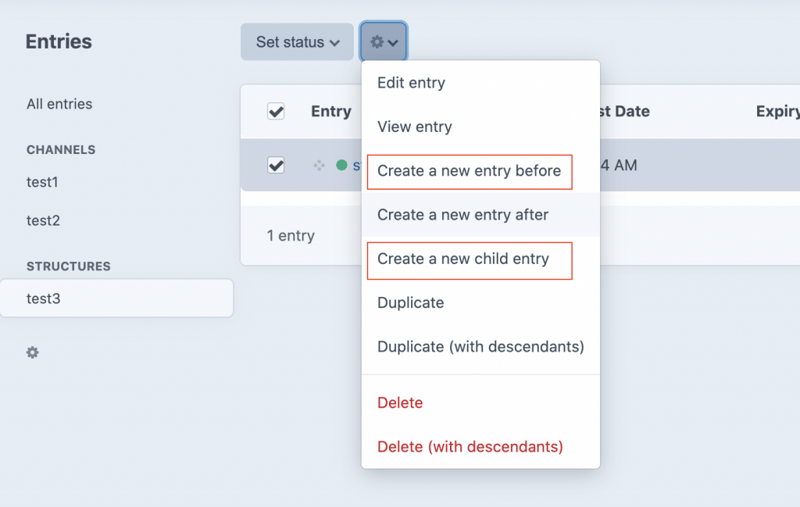Open the Set status dropdown
Viewport: 800px width, 507px height.
pos(297,42)
